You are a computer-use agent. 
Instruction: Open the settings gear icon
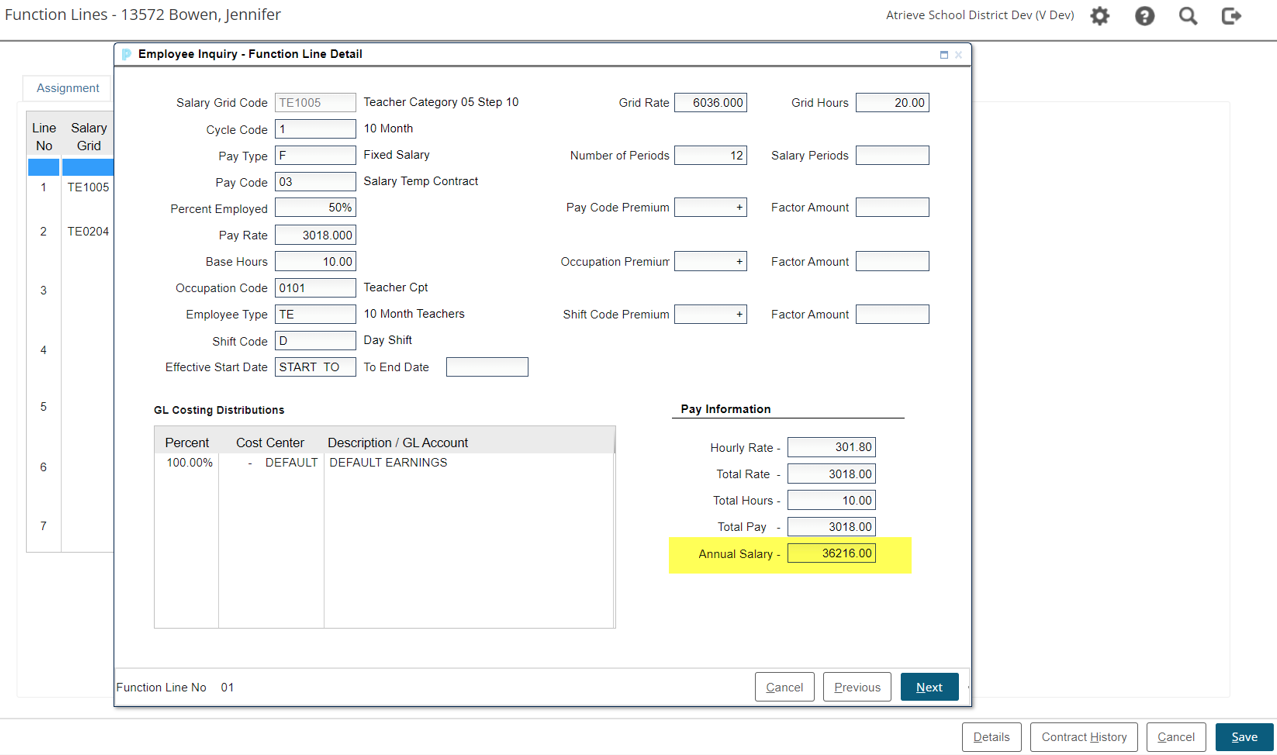[1100, 16]
